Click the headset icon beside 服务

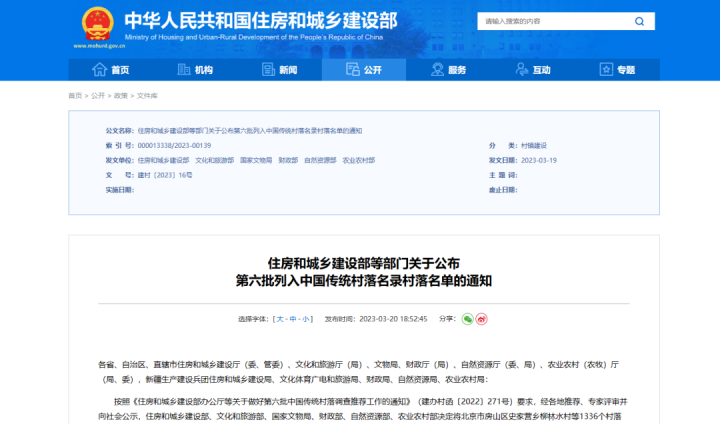pyautogui.click(x=437, y=70)
